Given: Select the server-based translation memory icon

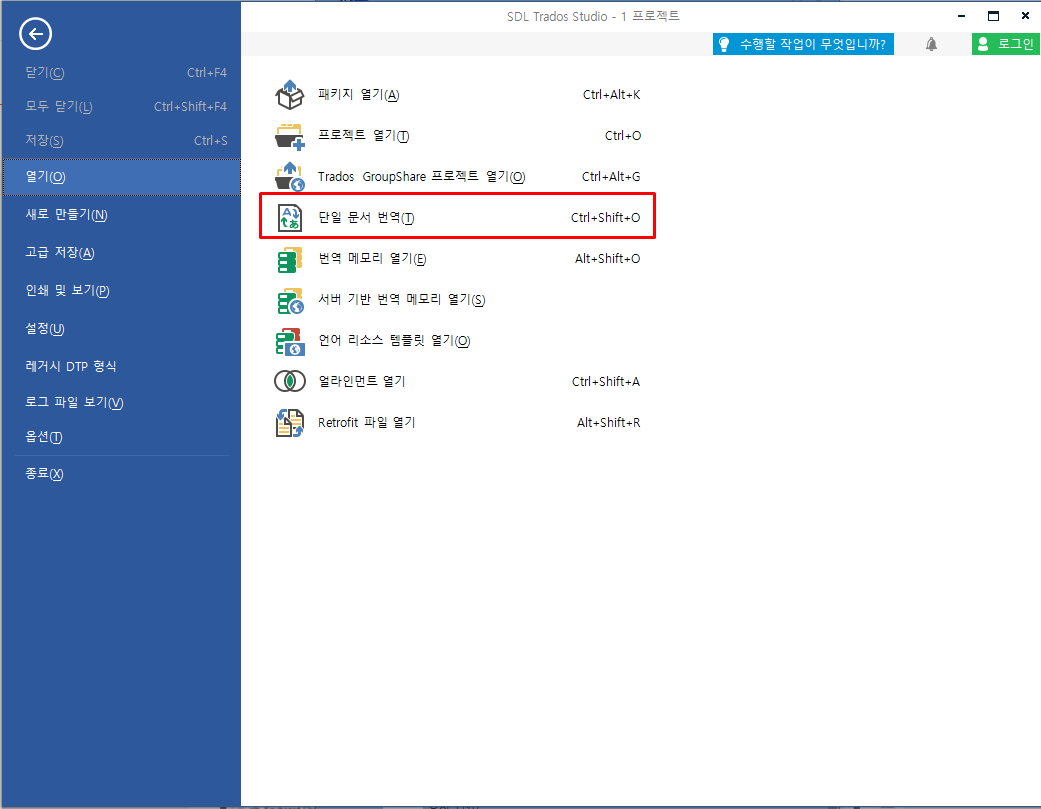Looking at the screenshot, I should point(289,299).
